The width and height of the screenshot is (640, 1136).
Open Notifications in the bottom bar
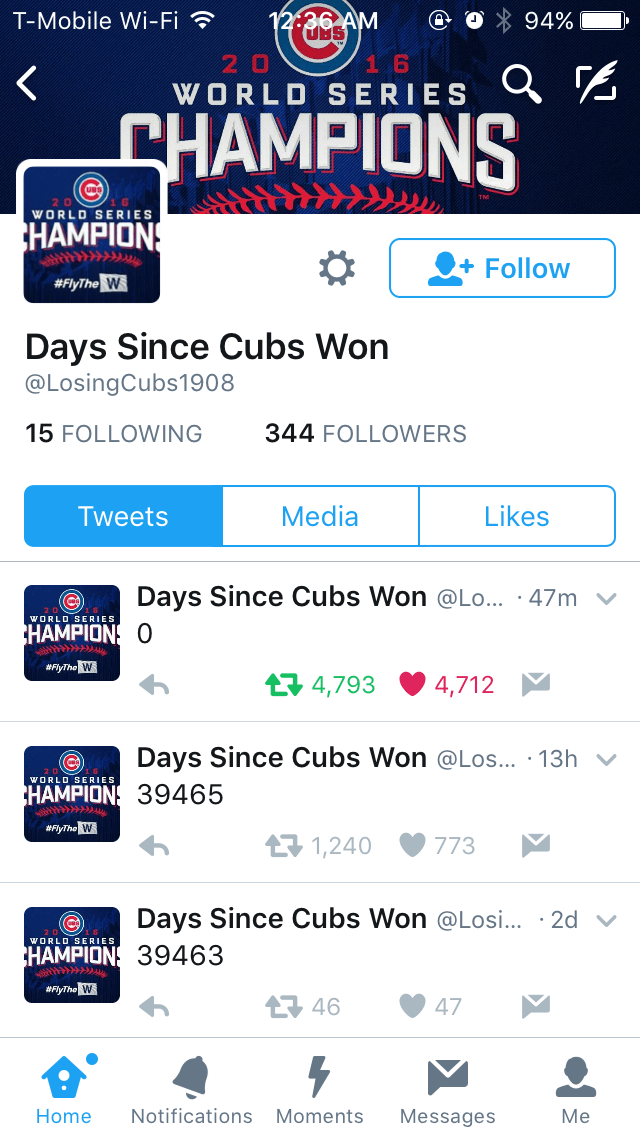(191, 1089)
